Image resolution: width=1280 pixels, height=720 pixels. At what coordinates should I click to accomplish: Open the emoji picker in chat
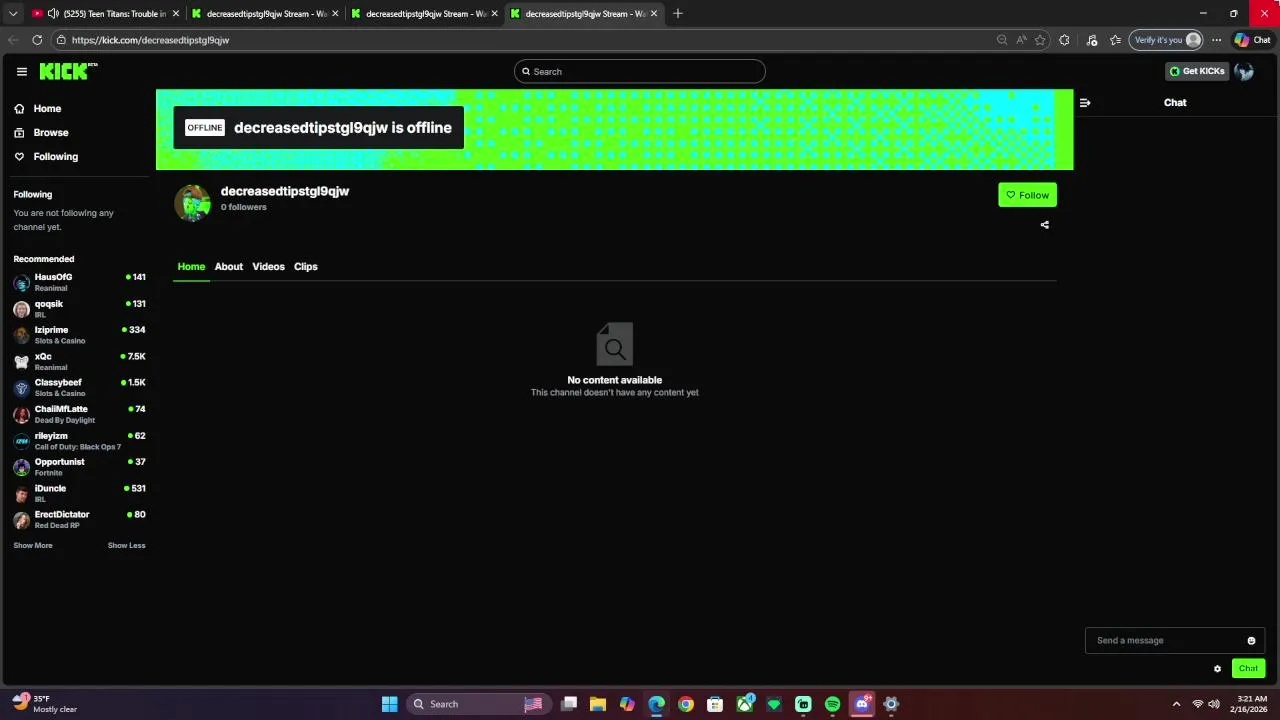point(1251,641)
